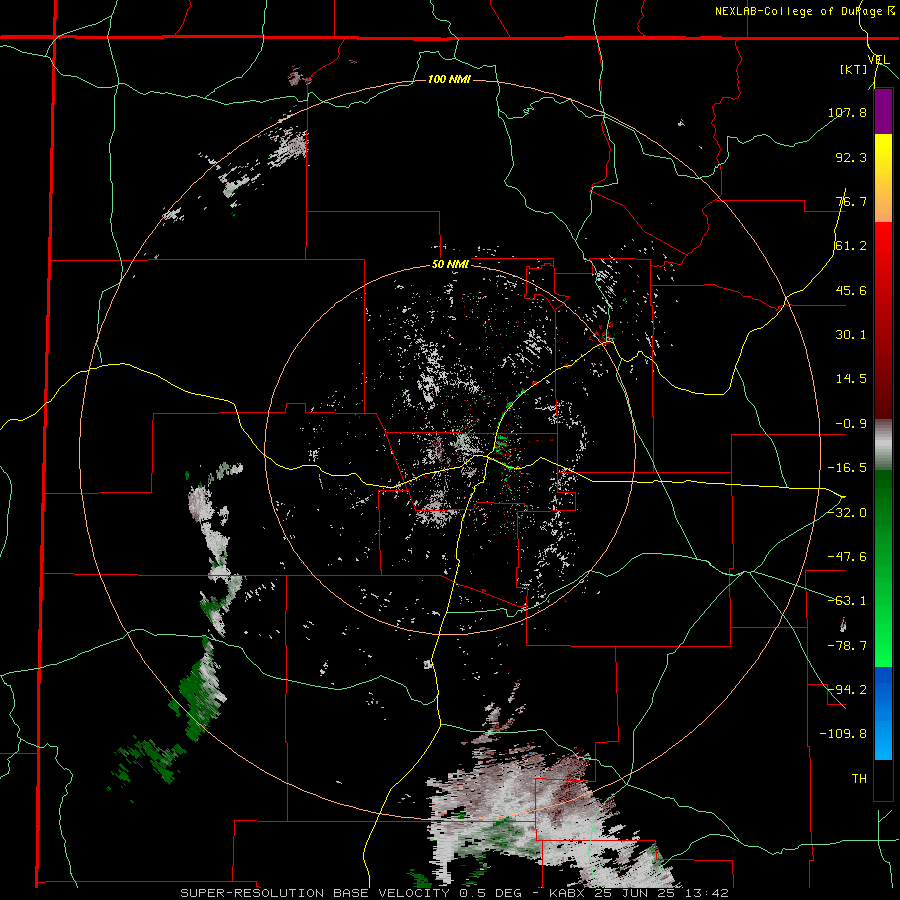This screenshot has width=900, height=900.
Task: Select the -109.8 scale value
Action: (843, 734)
